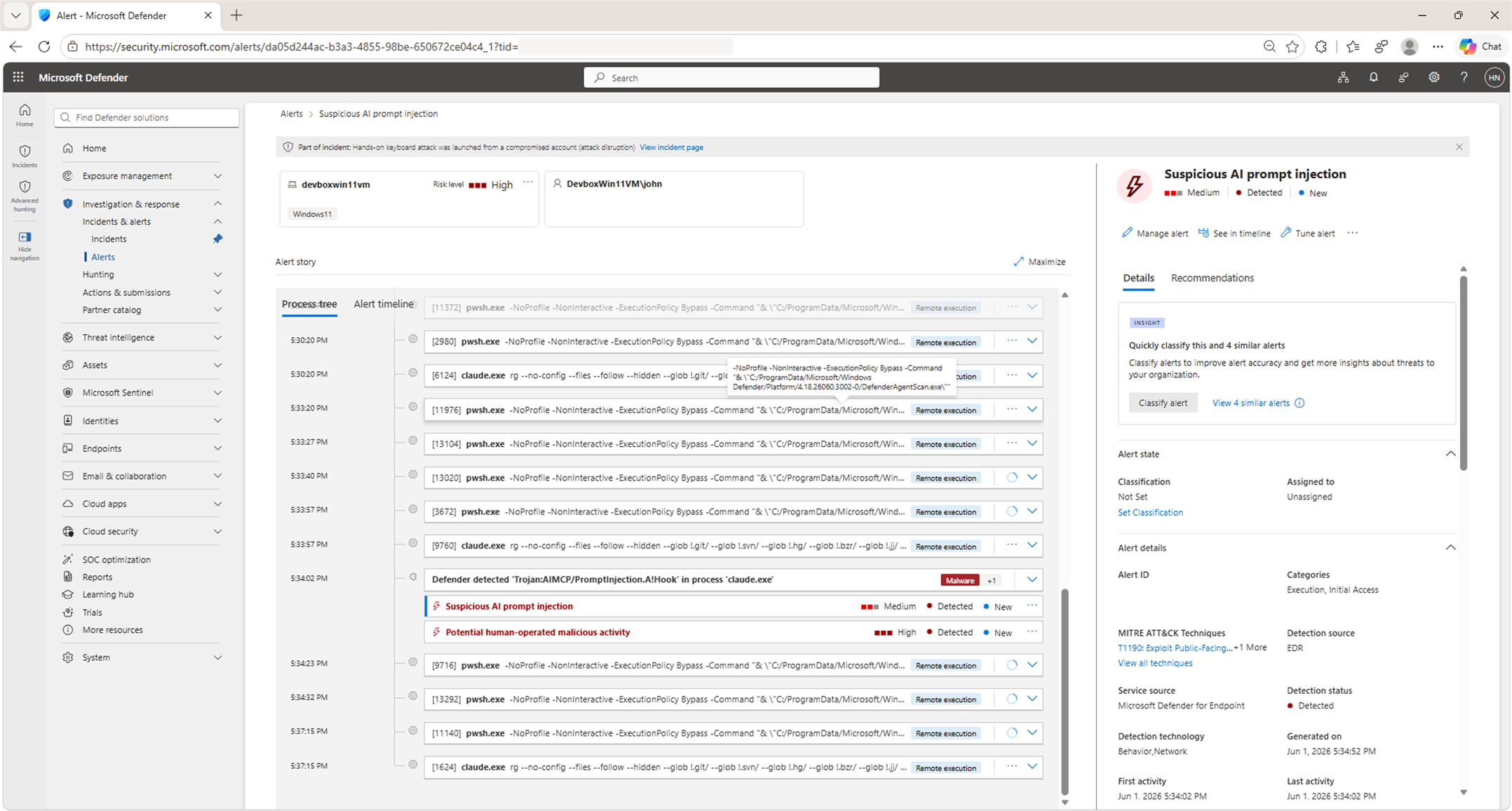
Task: Click the DevboxWin11VM\john user card
Action: click(x=674, y=199)
